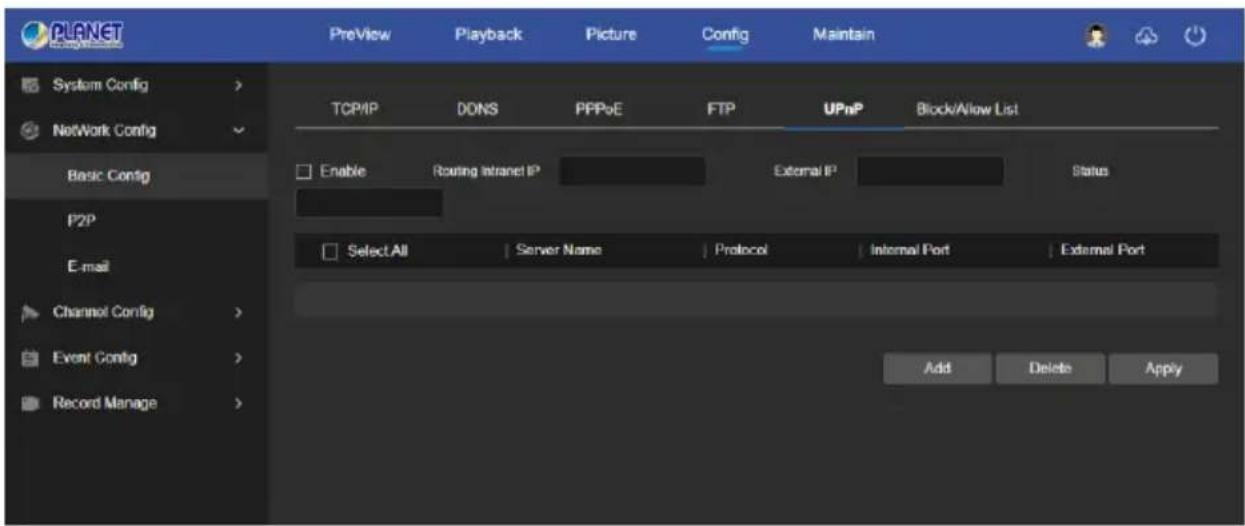Click the PLANET logo
The width and height of the screenshot is (1245, 526).
73,35
